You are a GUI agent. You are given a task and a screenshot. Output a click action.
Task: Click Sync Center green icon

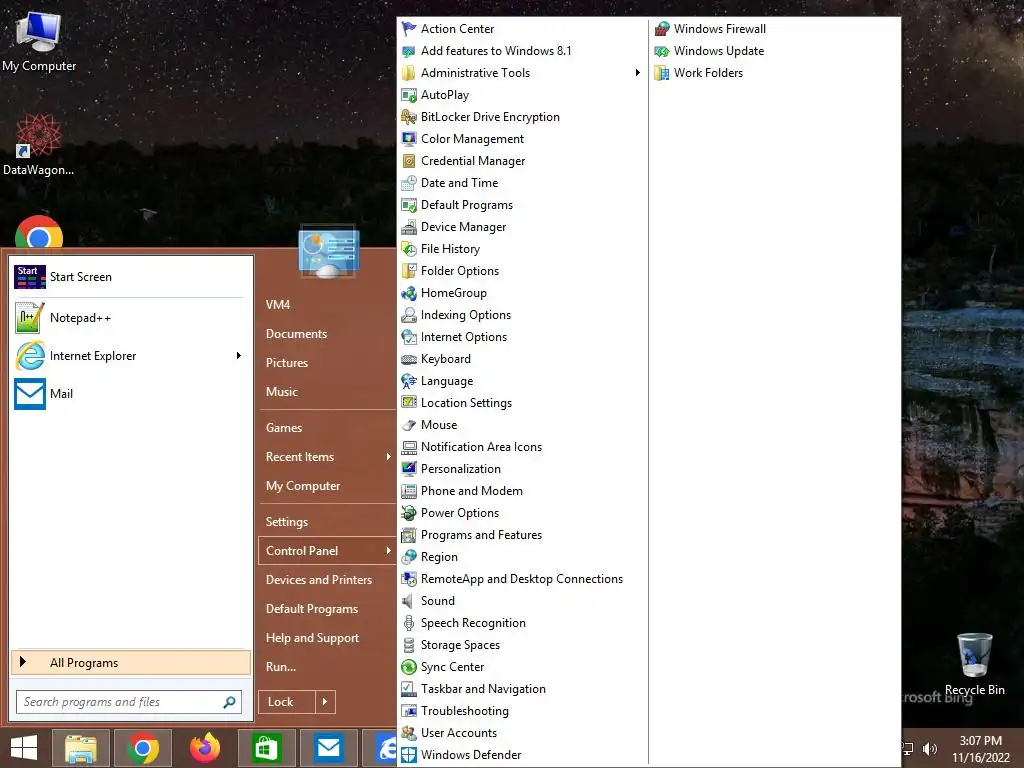click(409, 667)
